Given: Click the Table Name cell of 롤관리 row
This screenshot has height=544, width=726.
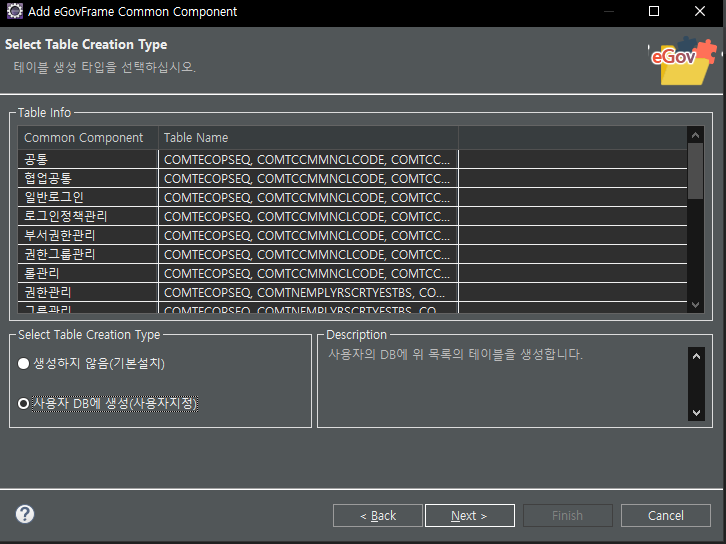Looking at the screenshot, I should (x=308, y=273).
